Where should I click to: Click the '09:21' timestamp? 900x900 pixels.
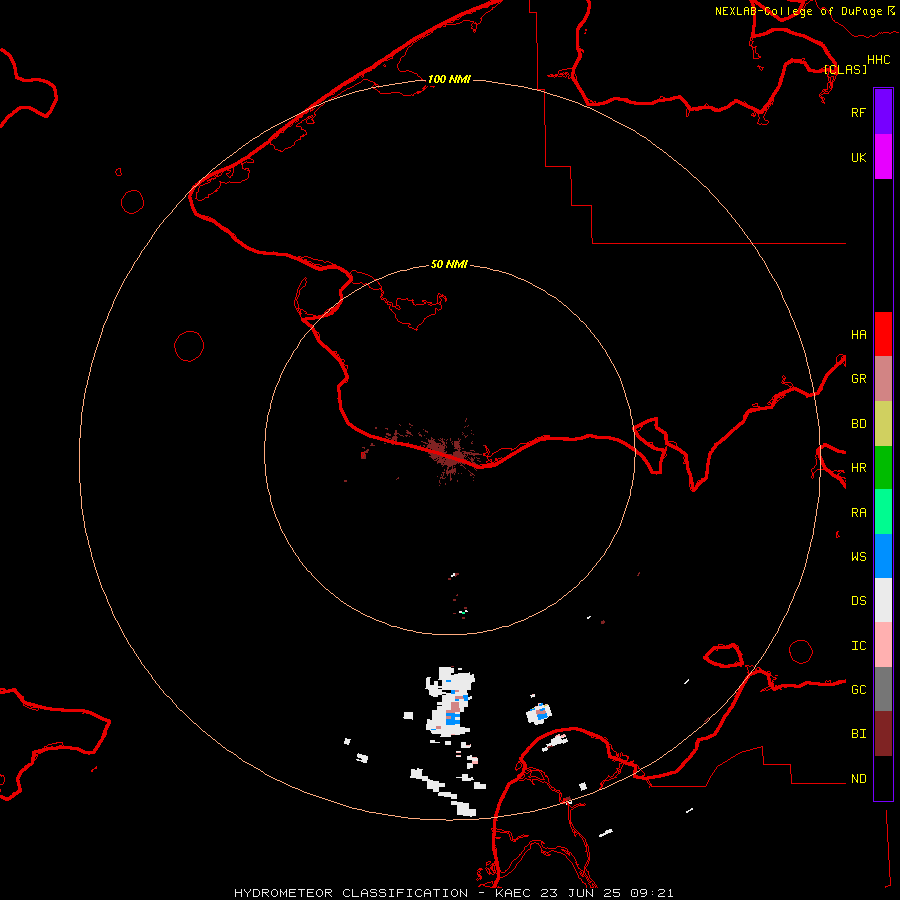point(651,893)
